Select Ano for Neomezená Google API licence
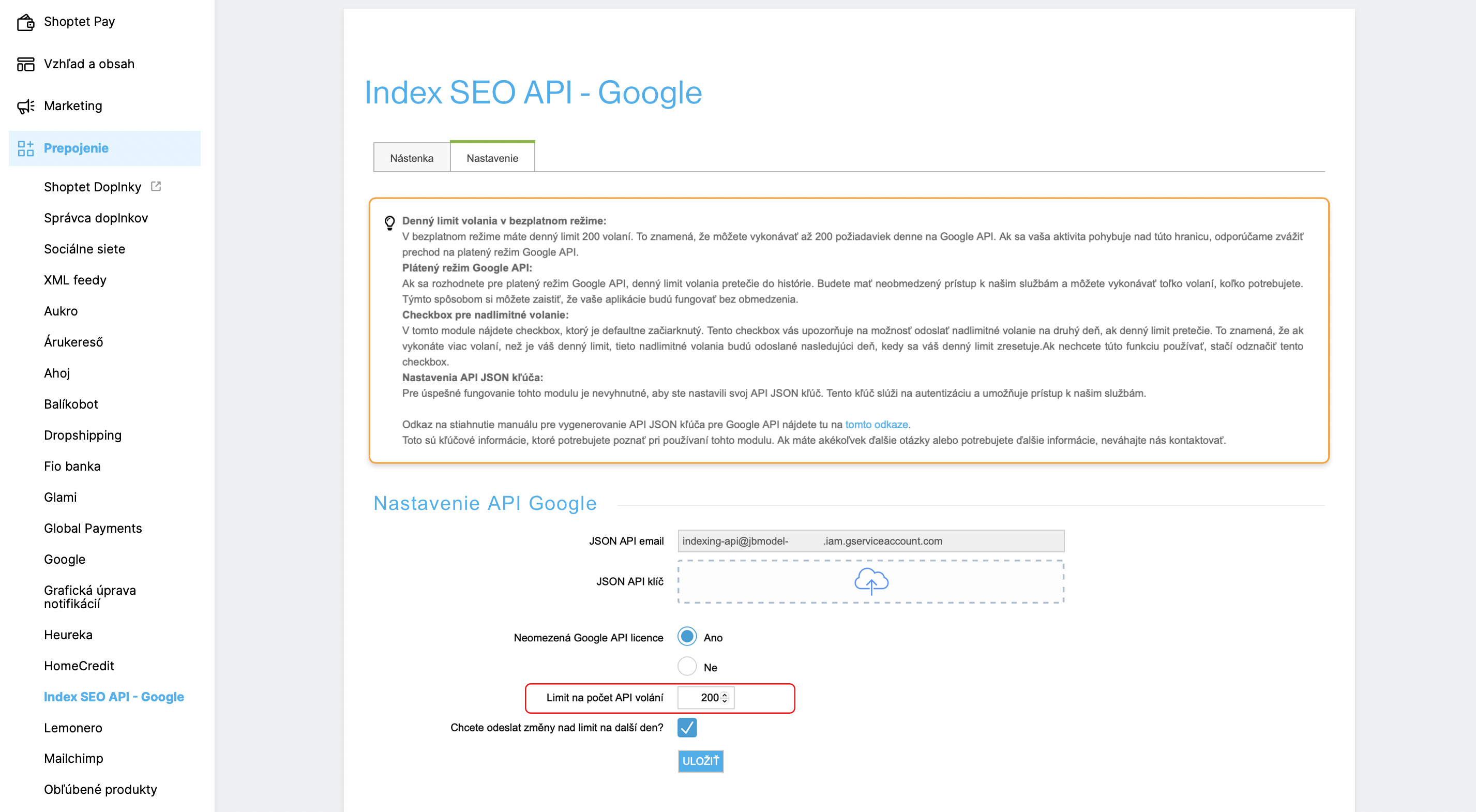The height and width of the screenshot is (812, 1476). click(686, 637)
